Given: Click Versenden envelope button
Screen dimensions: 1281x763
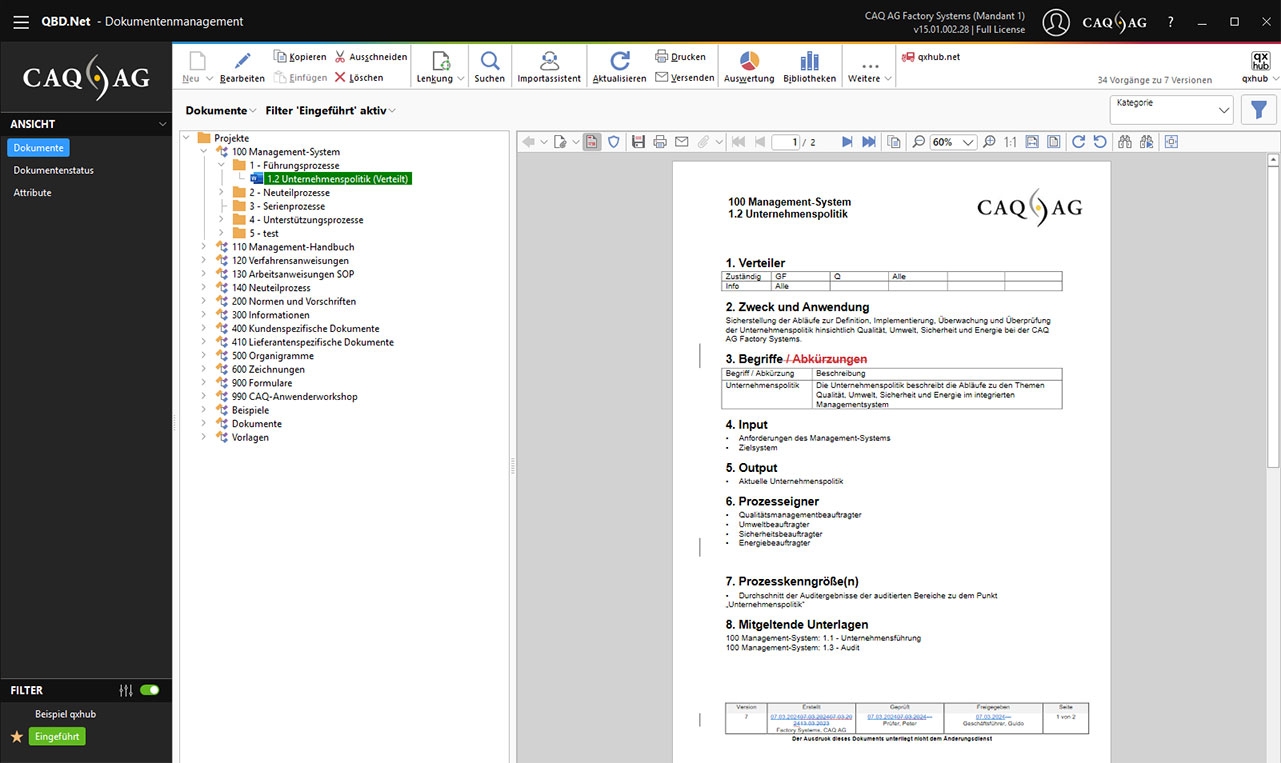Looking at the screenshot, I should 685,77.
